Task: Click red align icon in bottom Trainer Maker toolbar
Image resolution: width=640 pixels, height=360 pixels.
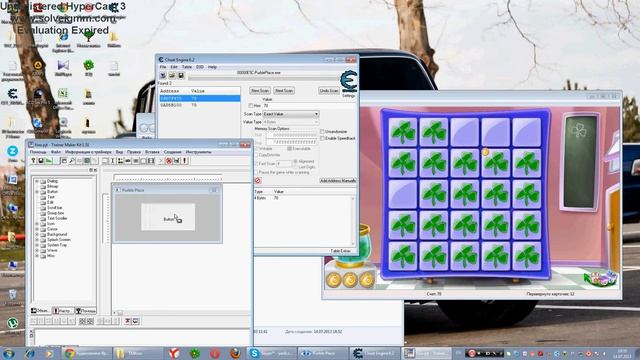Action: click(128, 322)
